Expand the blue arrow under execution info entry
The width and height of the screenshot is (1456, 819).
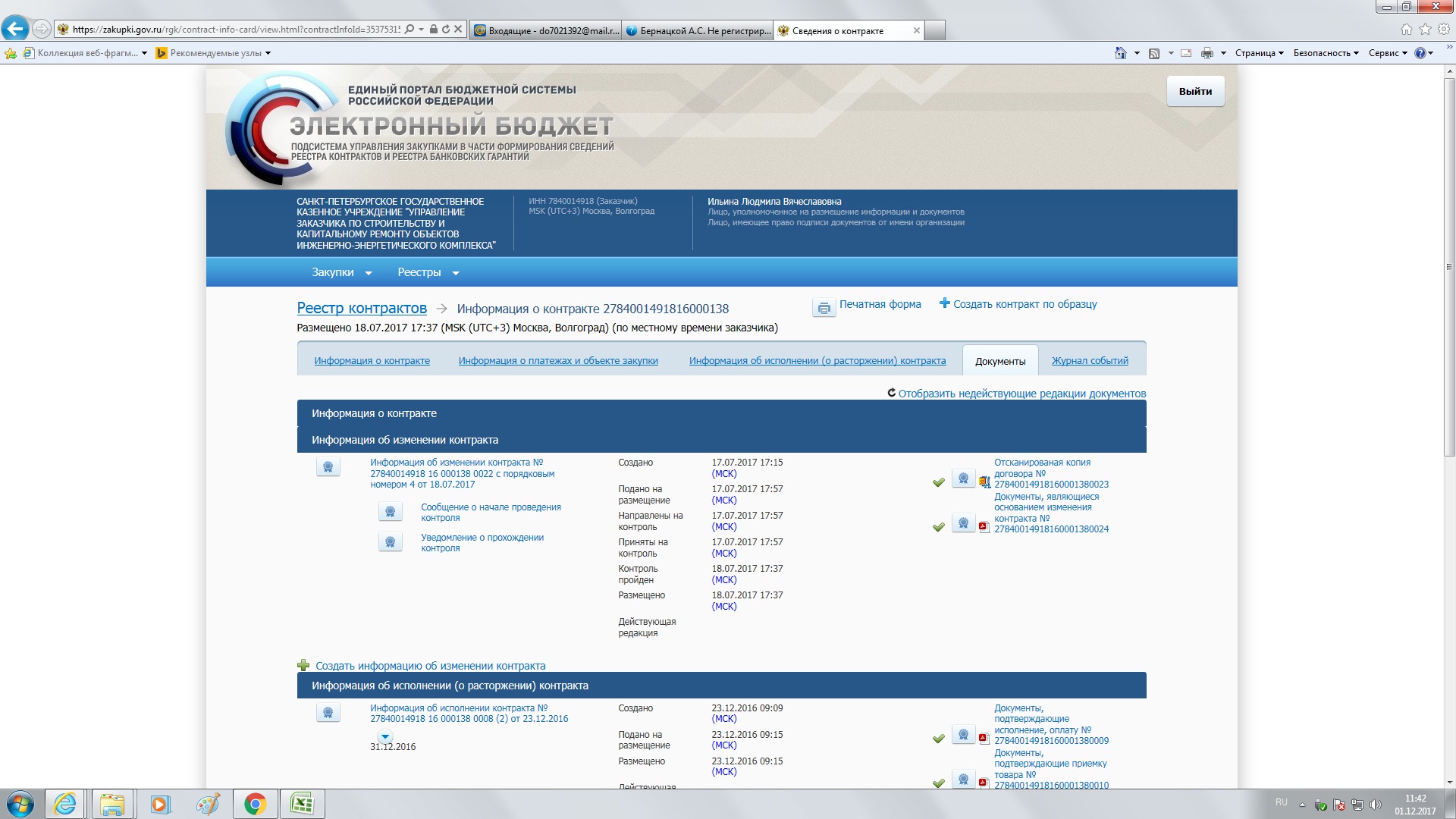[385, 736]
